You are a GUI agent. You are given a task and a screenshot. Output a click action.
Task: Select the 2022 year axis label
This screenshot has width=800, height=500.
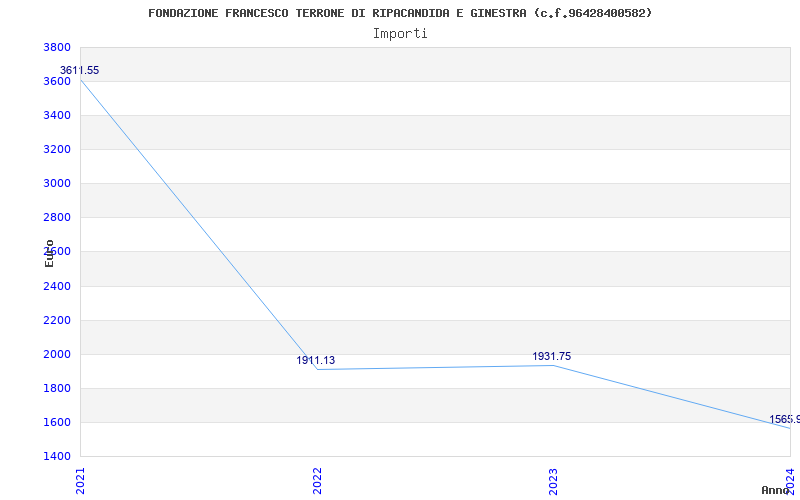(317, 481)
